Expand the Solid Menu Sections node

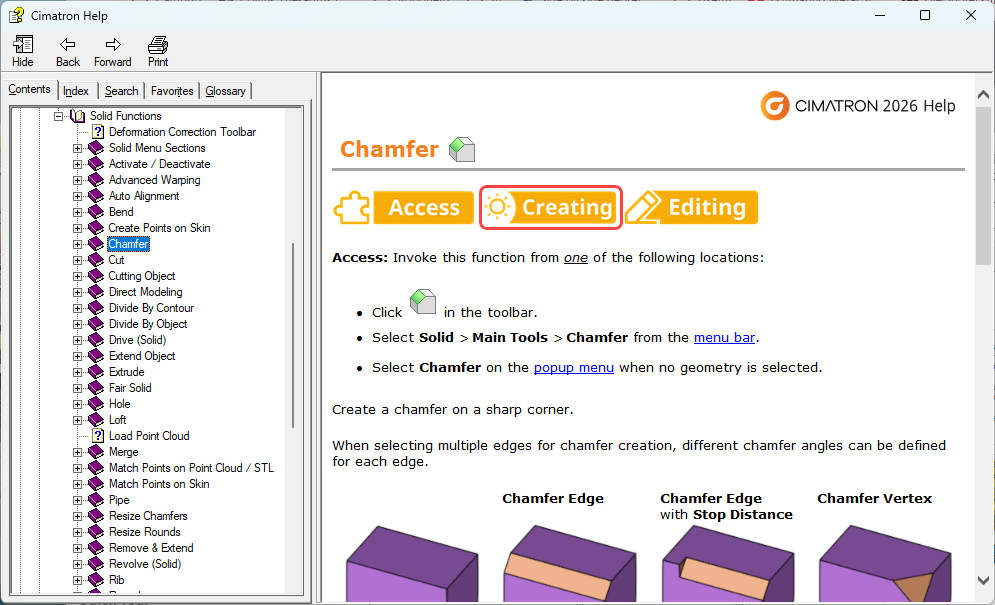77,148
